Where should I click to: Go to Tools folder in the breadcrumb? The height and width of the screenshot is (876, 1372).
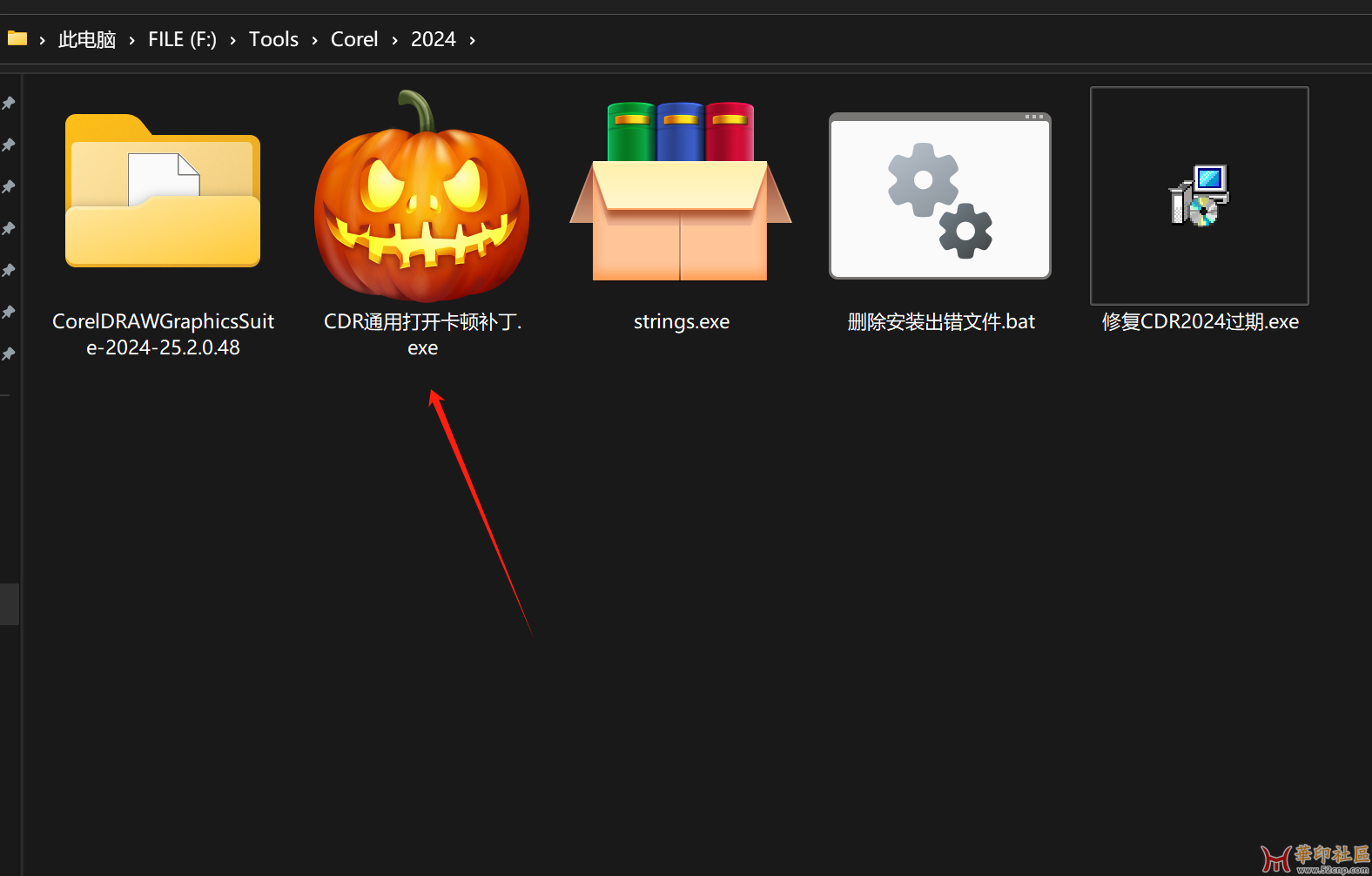coord(273,39)
